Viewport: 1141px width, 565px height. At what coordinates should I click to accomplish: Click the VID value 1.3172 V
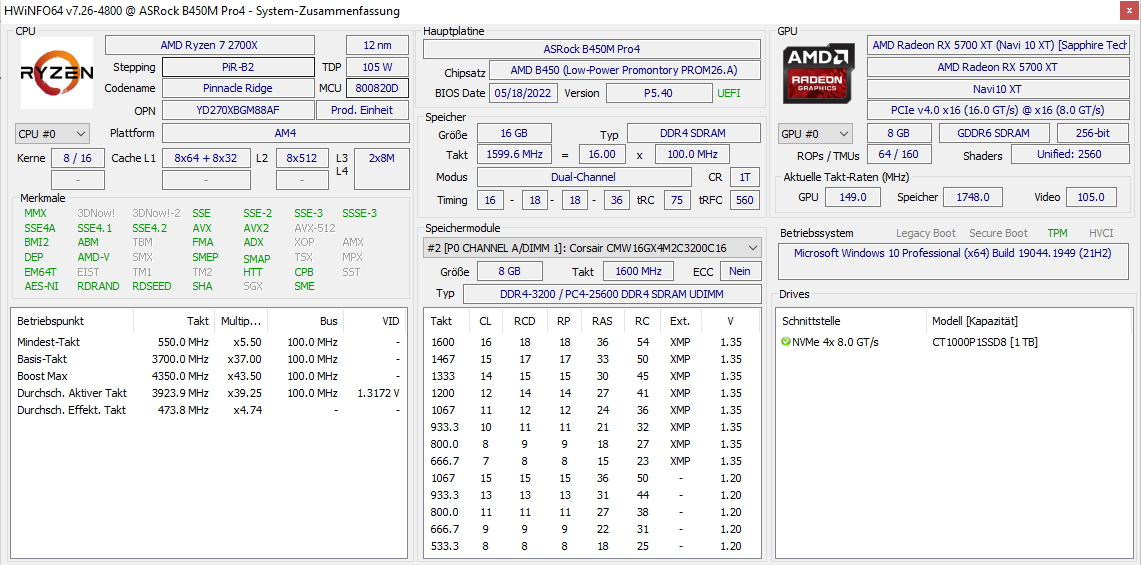(x=378, y=393)
